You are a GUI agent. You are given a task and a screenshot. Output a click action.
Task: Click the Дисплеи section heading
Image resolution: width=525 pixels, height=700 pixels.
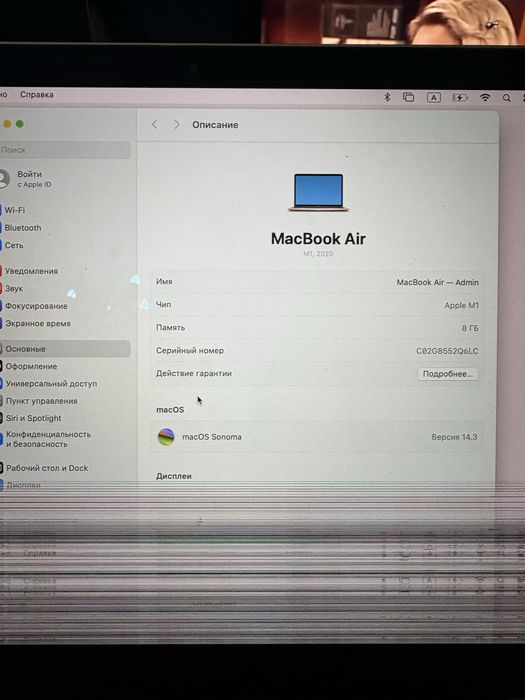pos(174,476)
